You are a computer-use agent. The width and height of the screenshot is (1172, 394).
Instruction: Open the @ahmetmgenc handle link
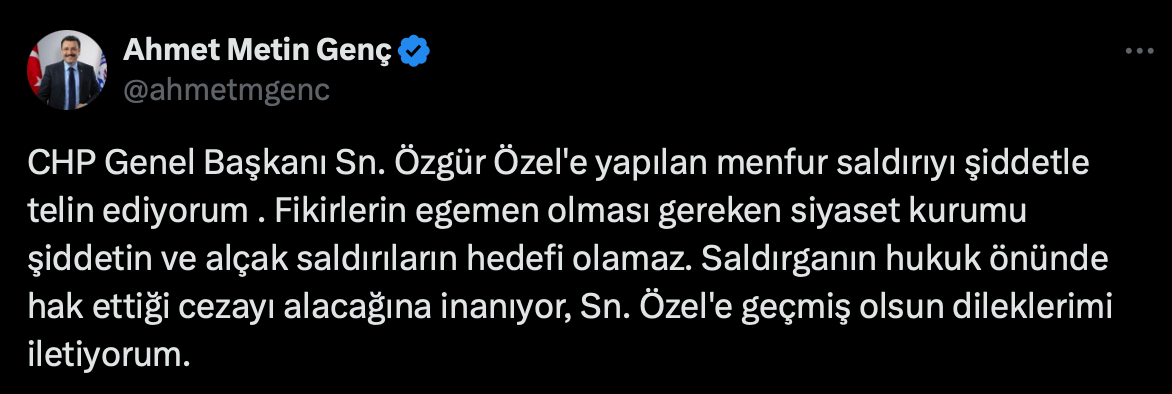[226, 89]
